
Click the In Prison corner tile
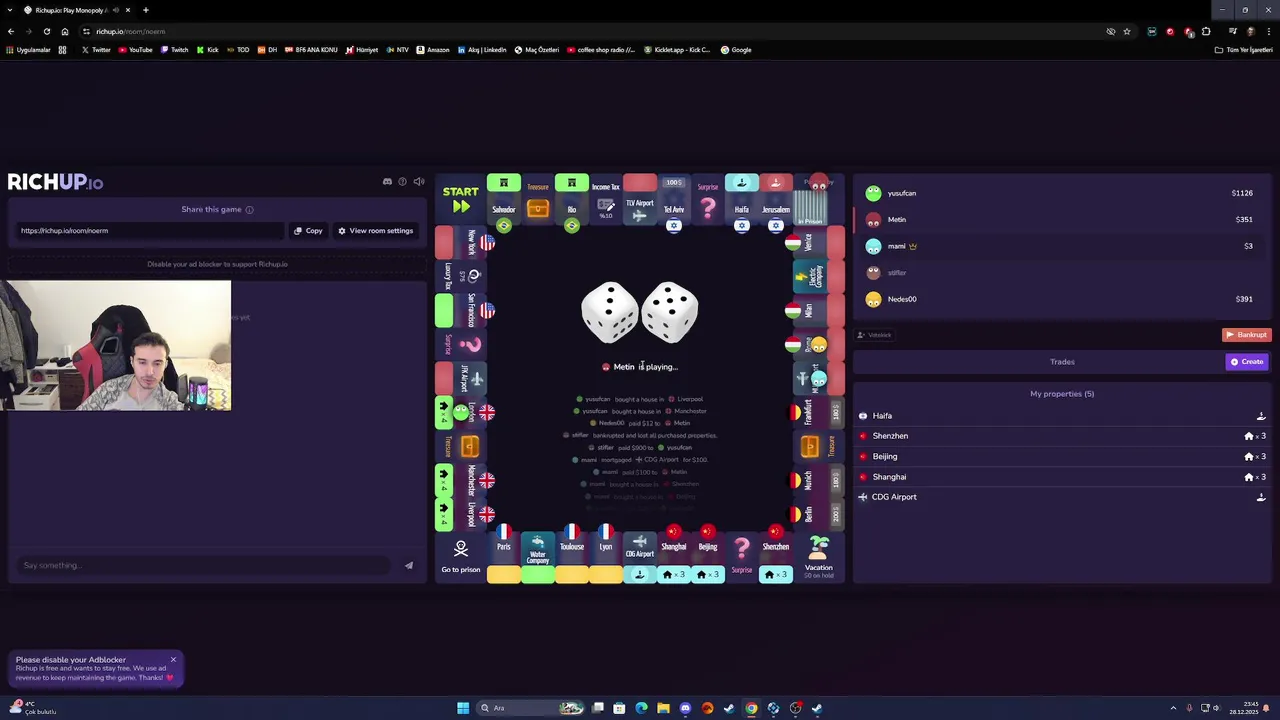[x=819, y=199]
